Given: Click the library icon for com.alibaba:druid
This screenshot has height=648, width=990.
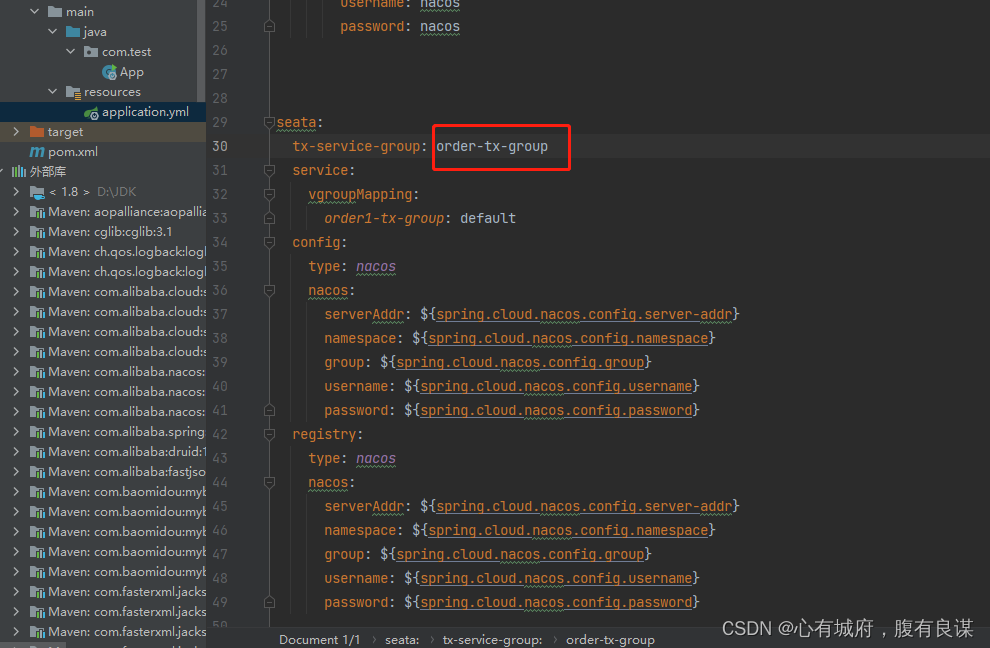Looking at the screenshot, I should [x=37, y=452].
